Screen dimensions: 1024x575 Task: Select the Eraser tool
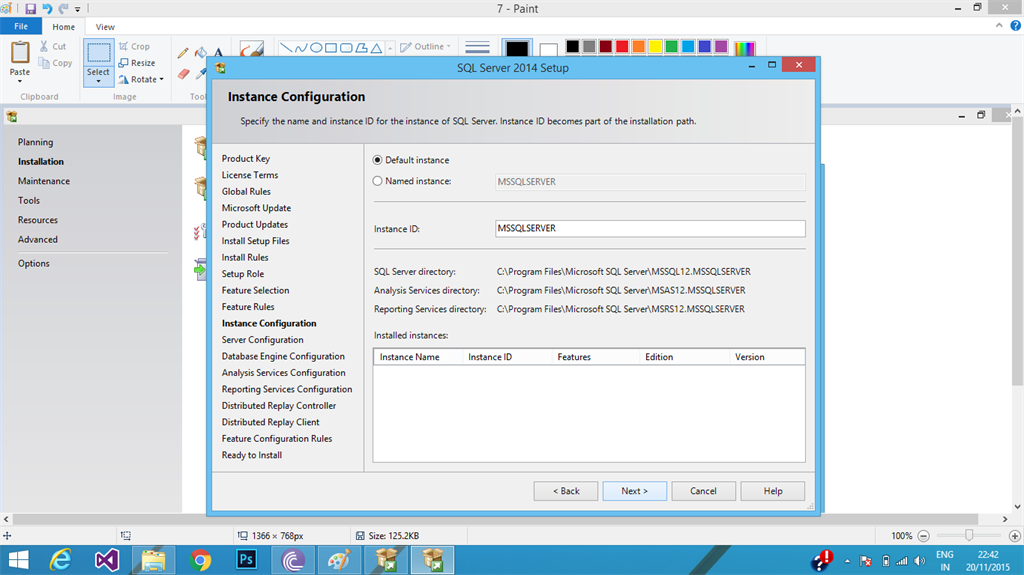point(184,74)
